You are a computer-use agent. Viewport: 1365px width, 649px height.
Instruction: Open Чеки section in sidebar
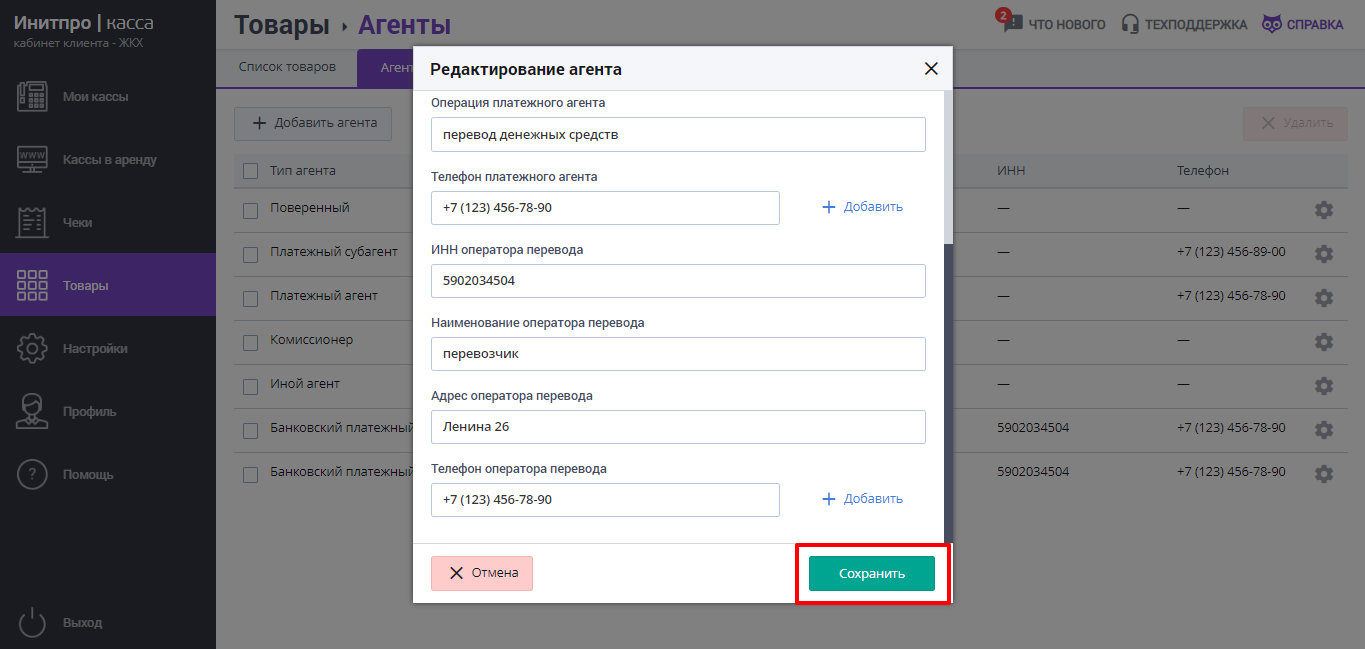[108, 223]
